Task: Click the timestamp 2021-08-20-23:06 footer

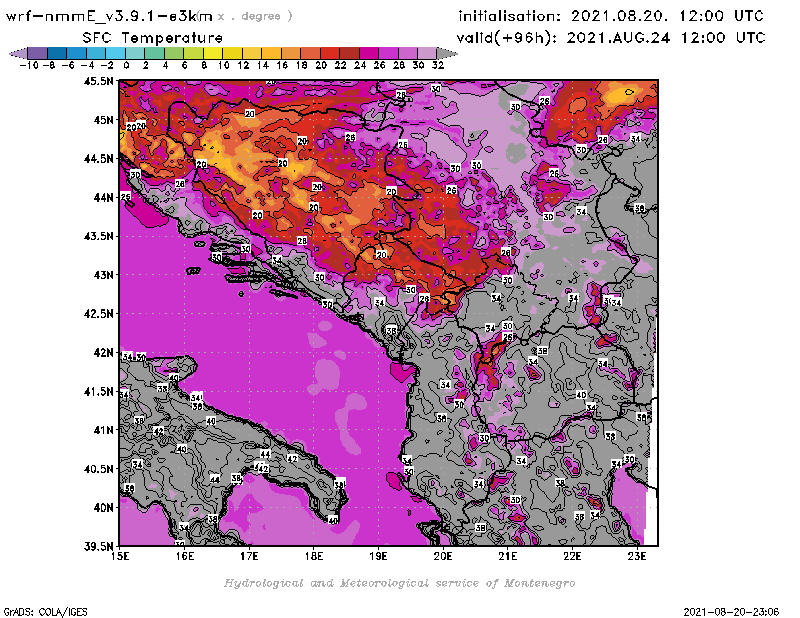Action: click(x=731, y=612)
